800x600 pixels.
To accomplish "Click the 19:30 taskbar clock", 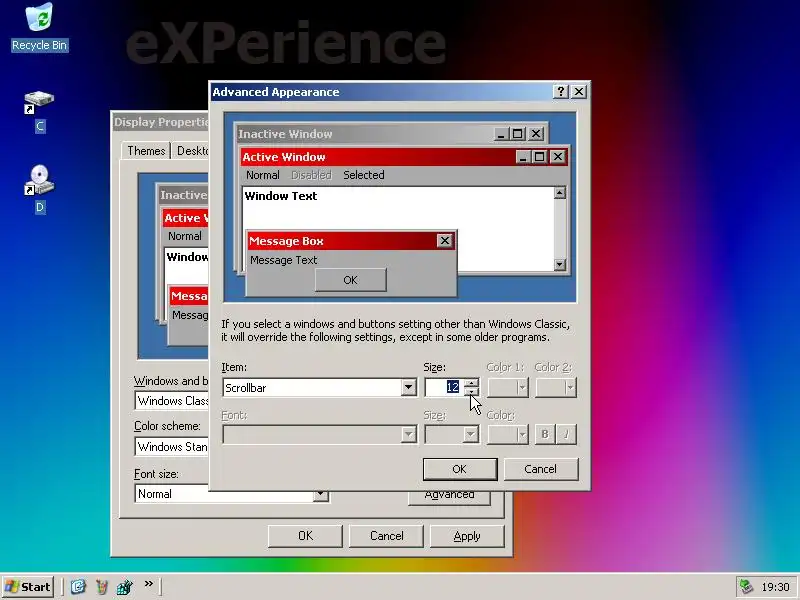I will (x=775, y=587).
